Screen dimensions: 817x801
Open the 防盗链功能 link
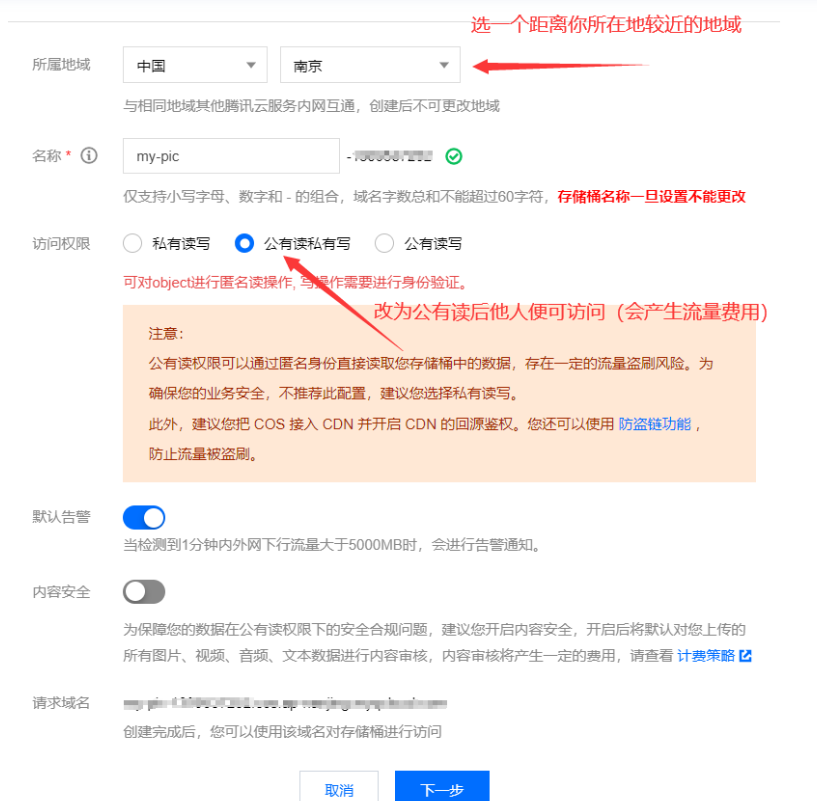(654, 424)
